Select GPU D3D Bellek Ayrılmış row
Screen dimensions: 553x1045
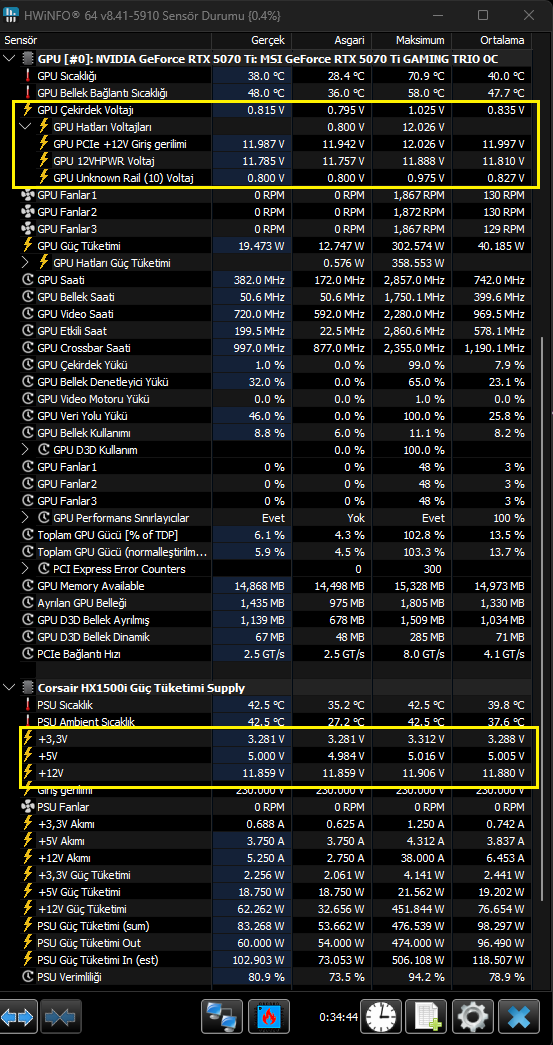266,620
